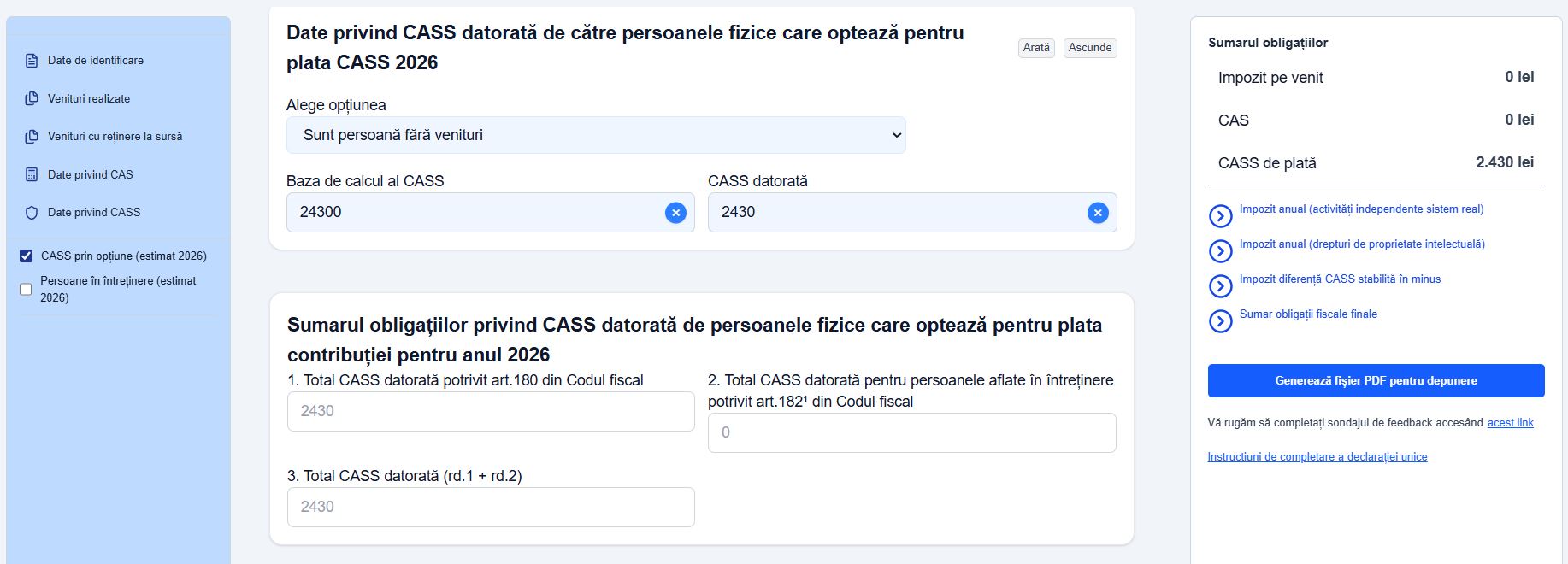The width and height of the screenshot is (1568, 564).
Task: Clear the Baza de calcul al CASS field
Action: [675, 213]
